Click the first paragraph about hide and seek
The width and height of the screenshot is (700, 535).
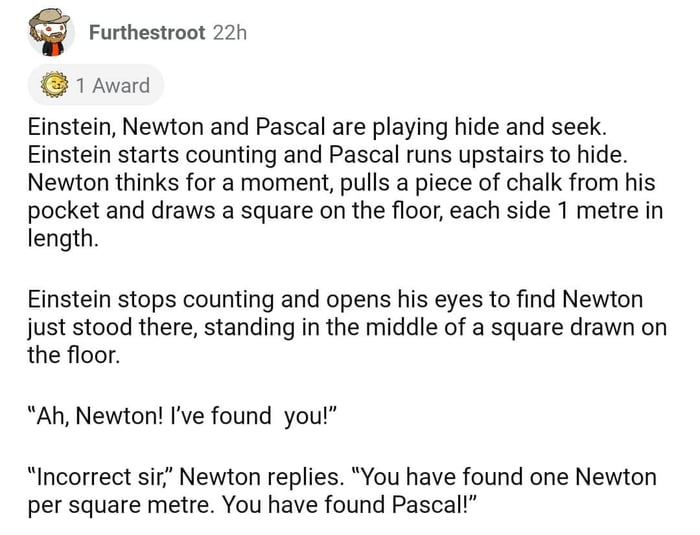[340, 185]
